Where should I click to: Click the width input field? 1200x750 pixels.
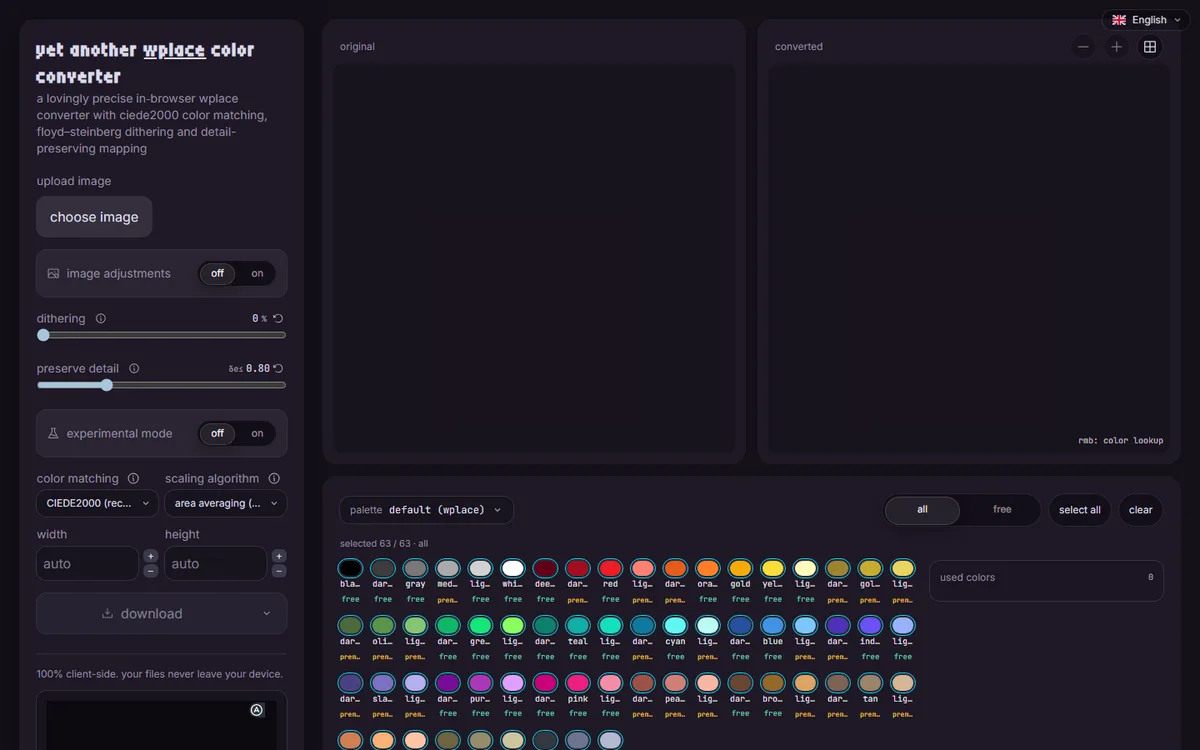(88, 564)
